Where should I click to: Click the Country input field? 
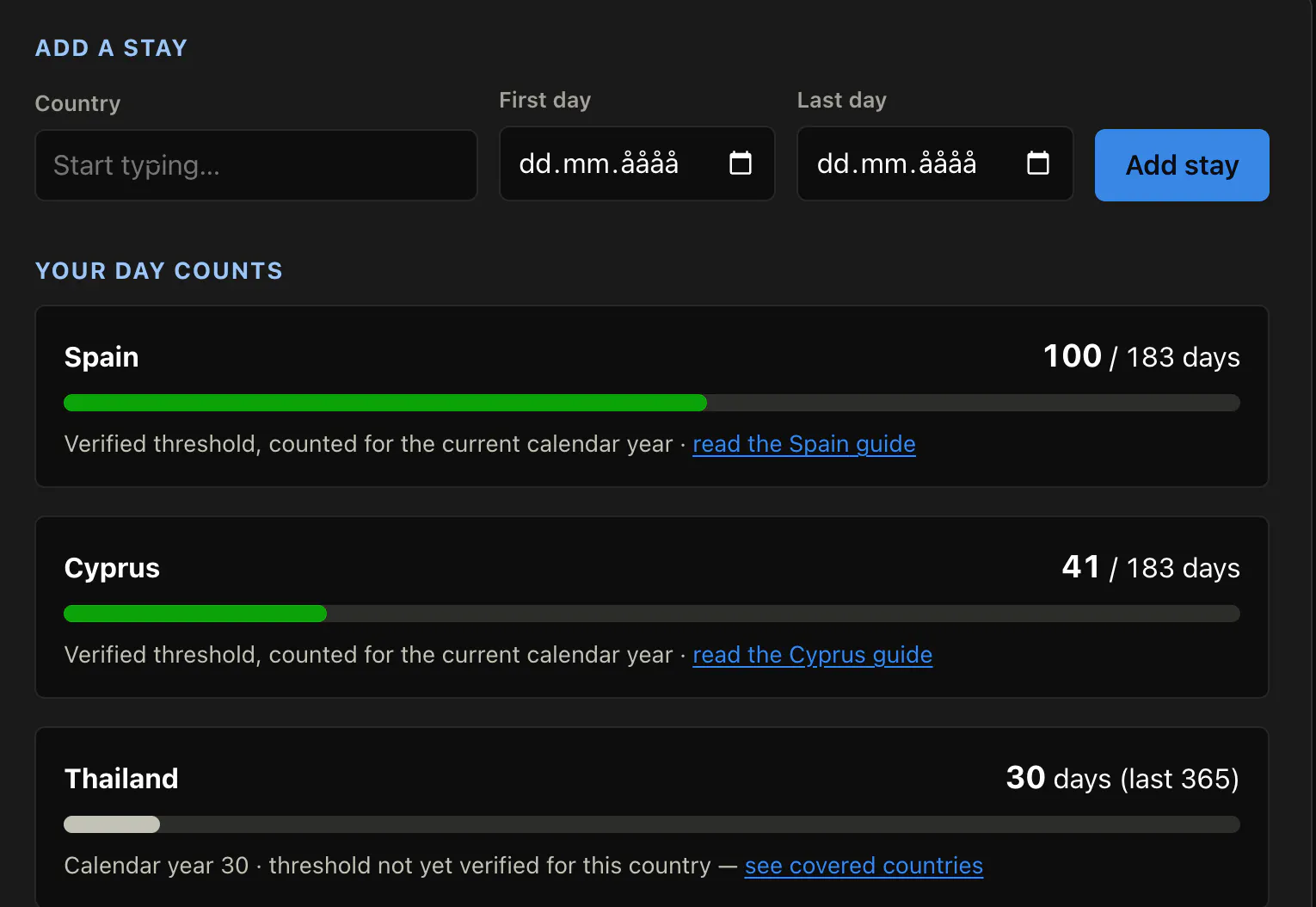tap(256, 165)
